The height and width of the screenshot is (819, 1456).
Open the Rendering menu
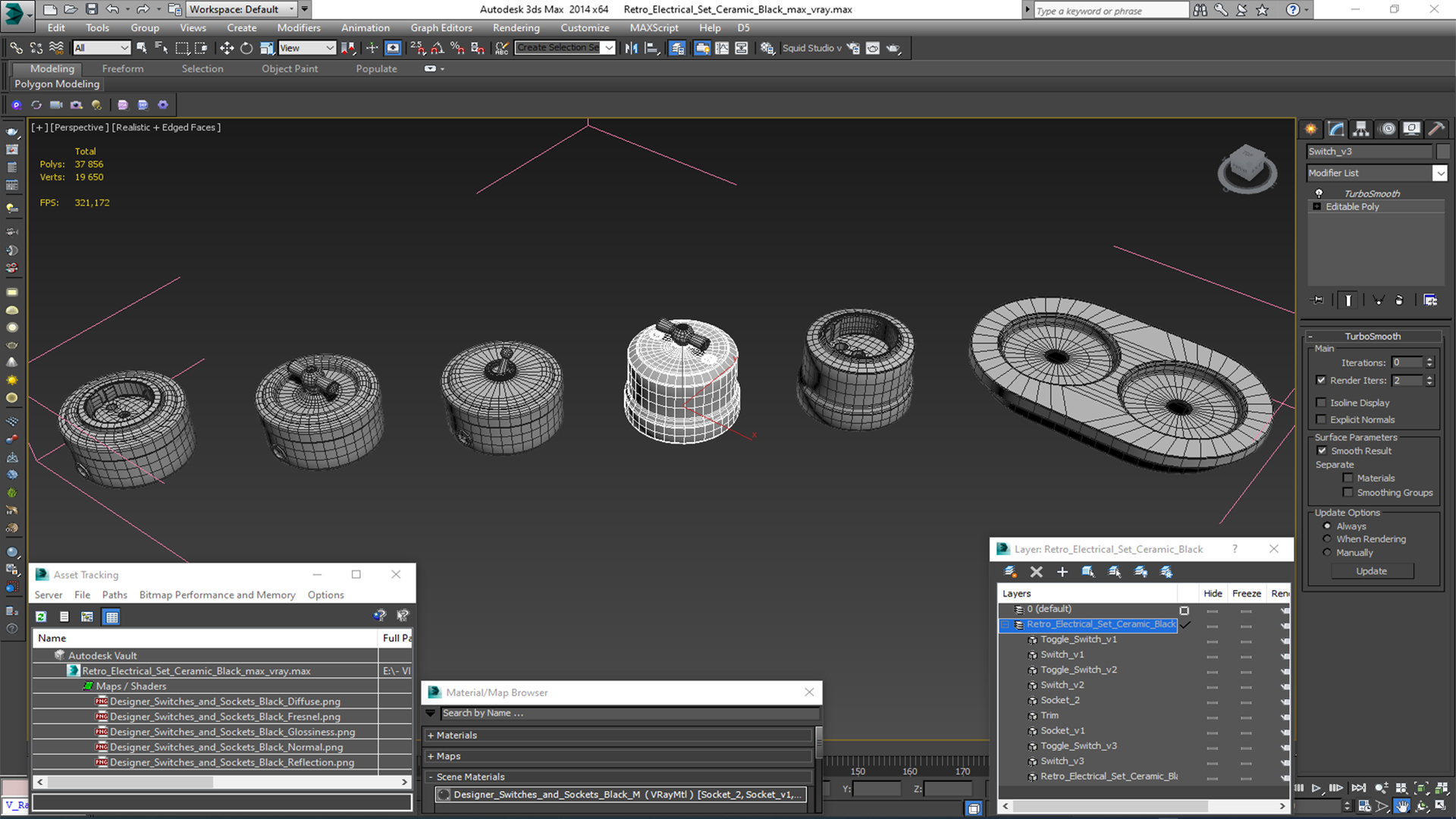tap(516, 28)
